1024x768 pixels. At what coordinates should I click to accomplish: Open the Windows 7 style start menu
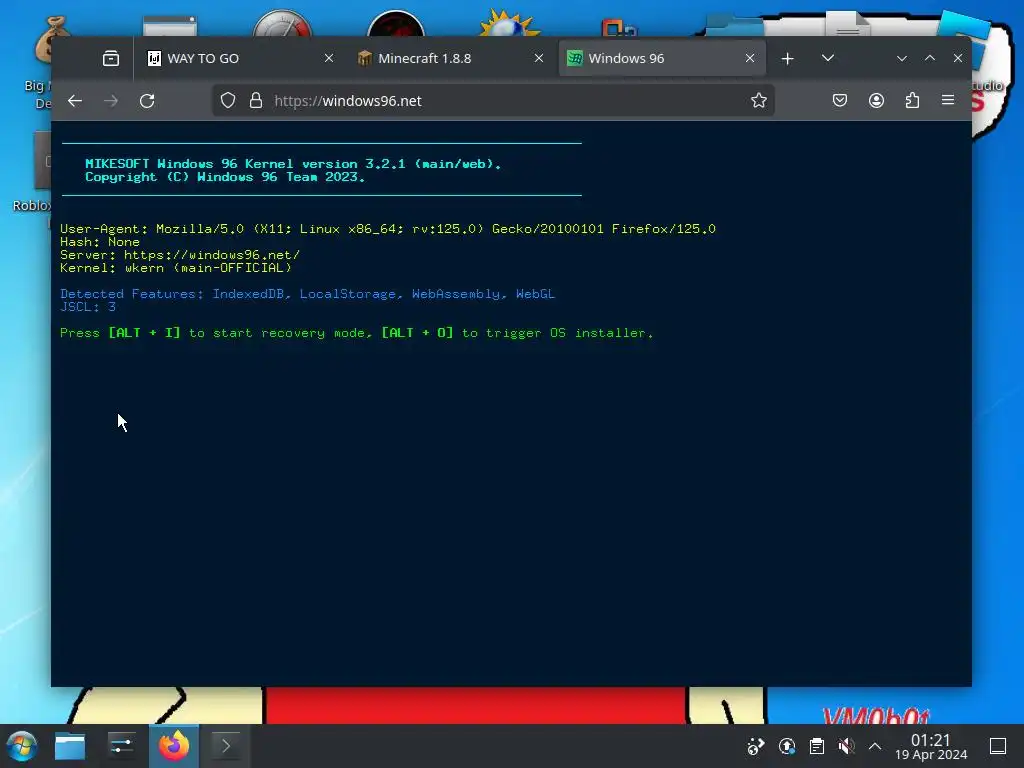(x=22, y=746)
